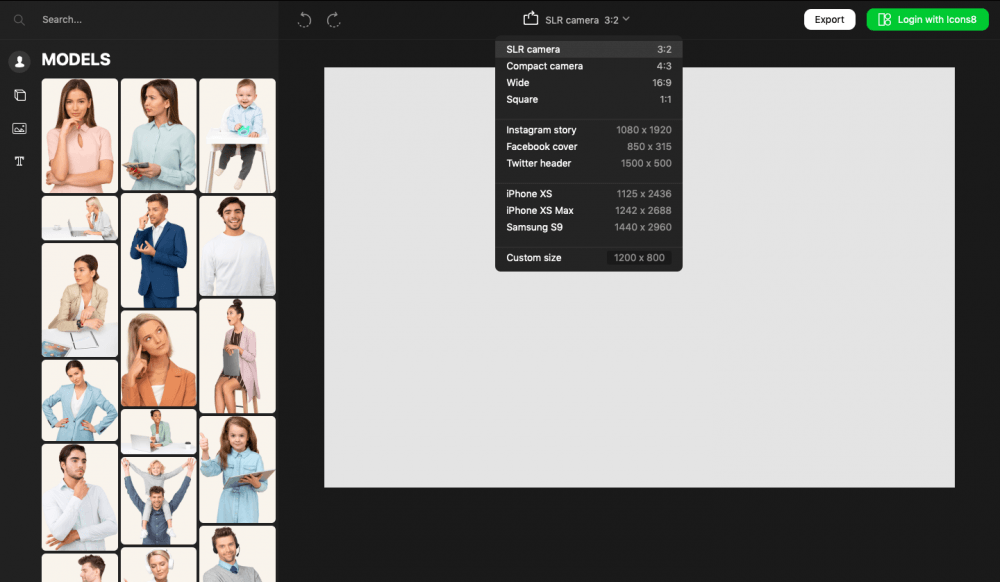Viewport: 1000px width, 582px height.
Task: Select the man in blue suit thumbnail
Action: 158,250
